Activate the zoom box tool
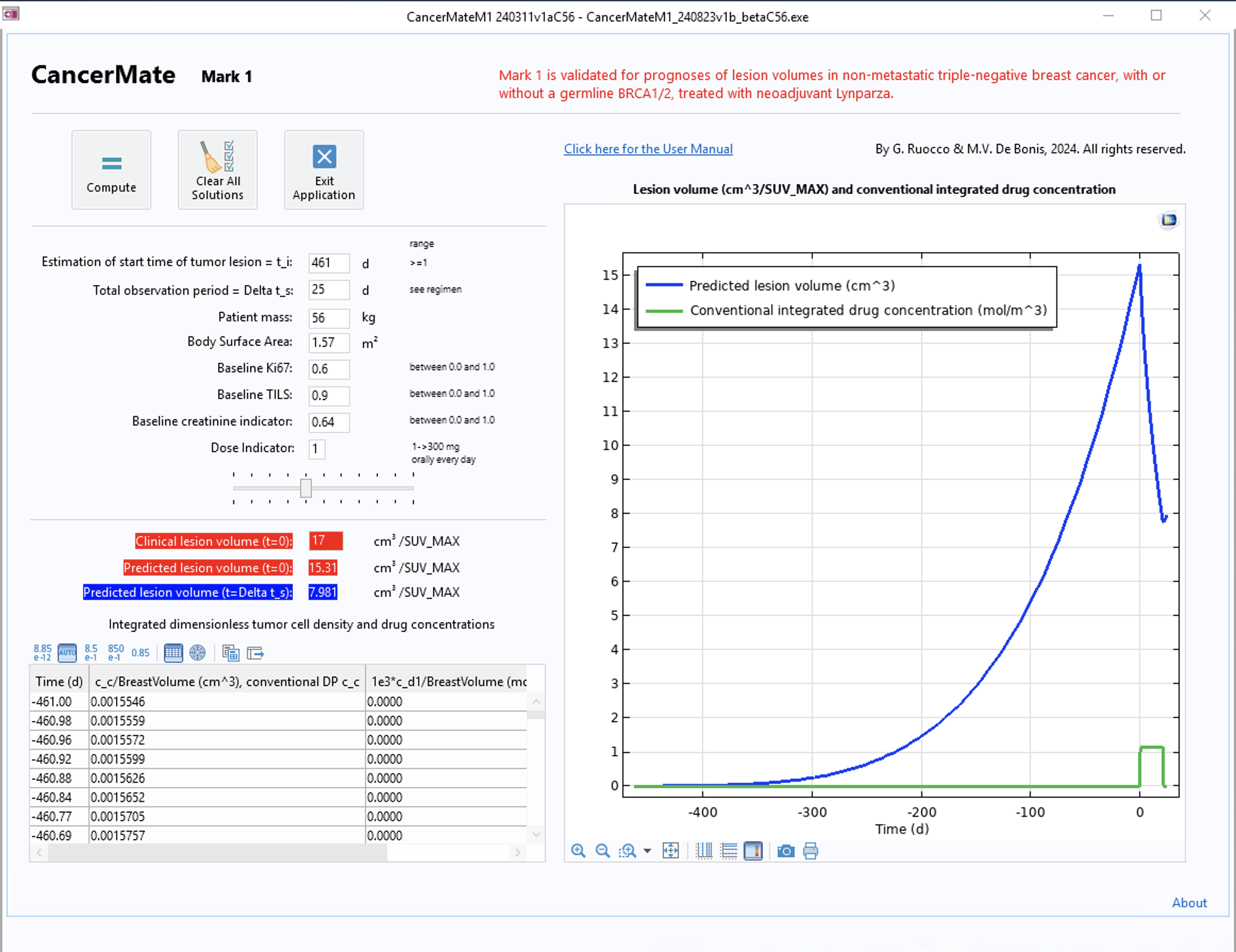Screen dimensions: 1236x952 point(627,851)
